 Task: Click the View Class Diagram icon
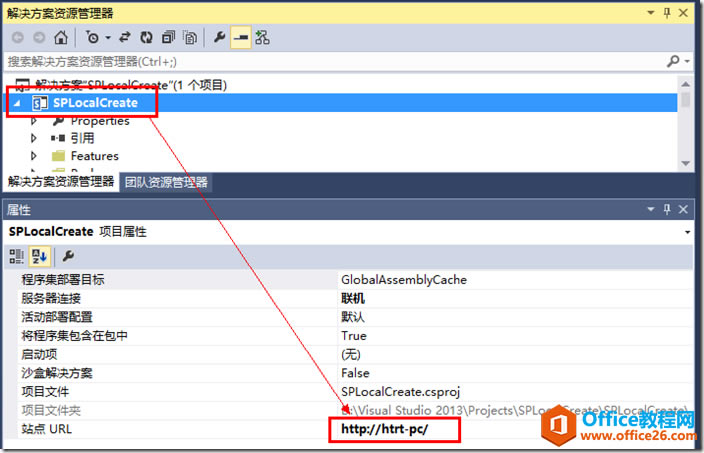[x=262, y=37]
